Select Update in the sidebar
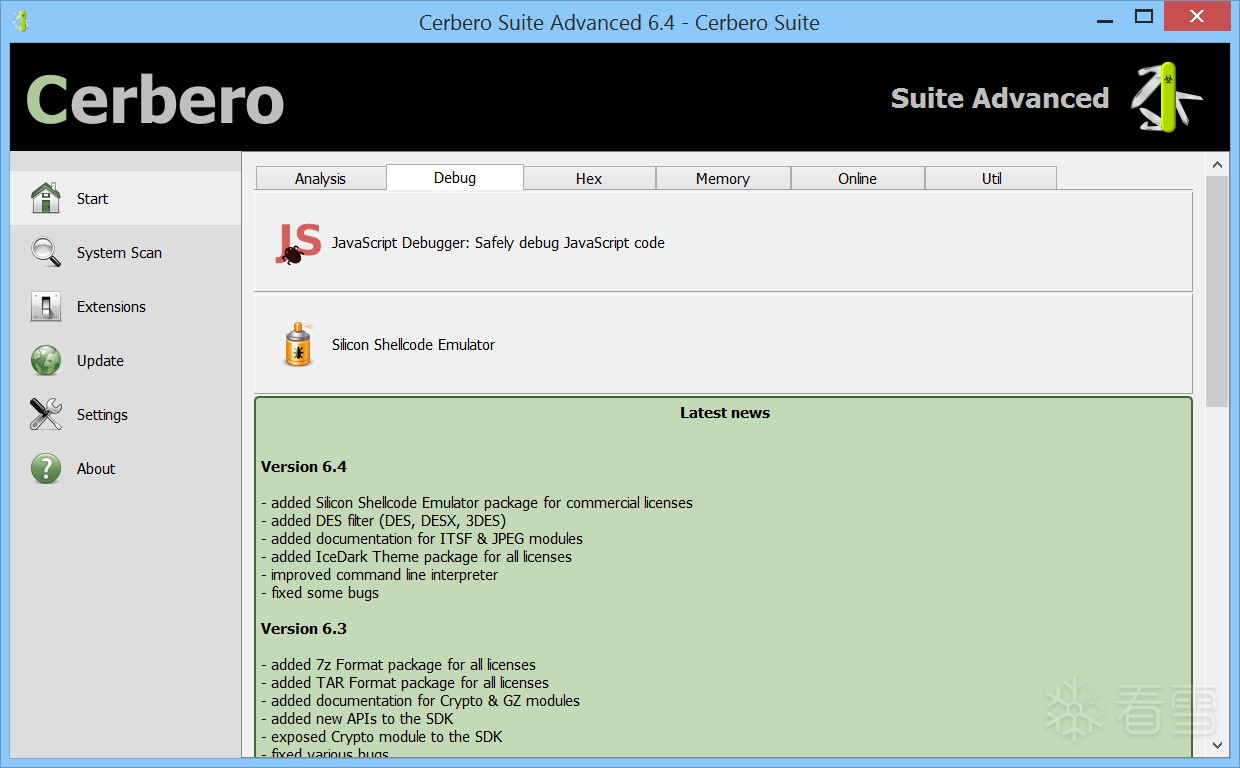This screenshot has height=768, width=1240. (x=100, y=361)
